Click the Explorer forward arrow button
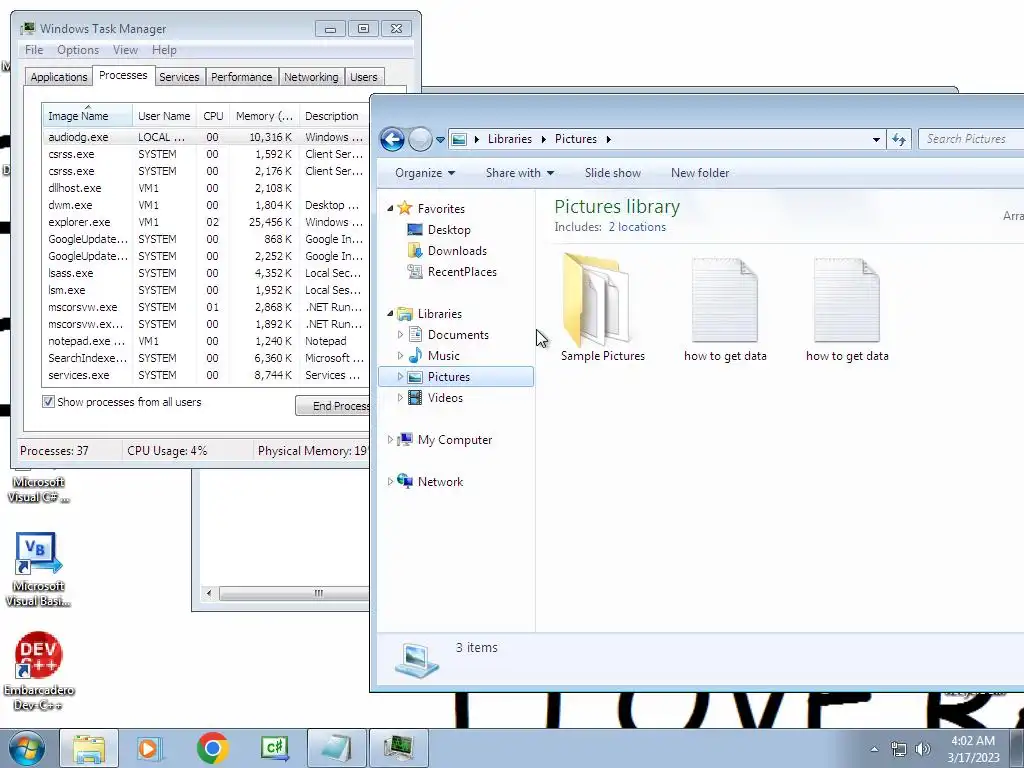The image size is (1024, 768). pos(420,139)
